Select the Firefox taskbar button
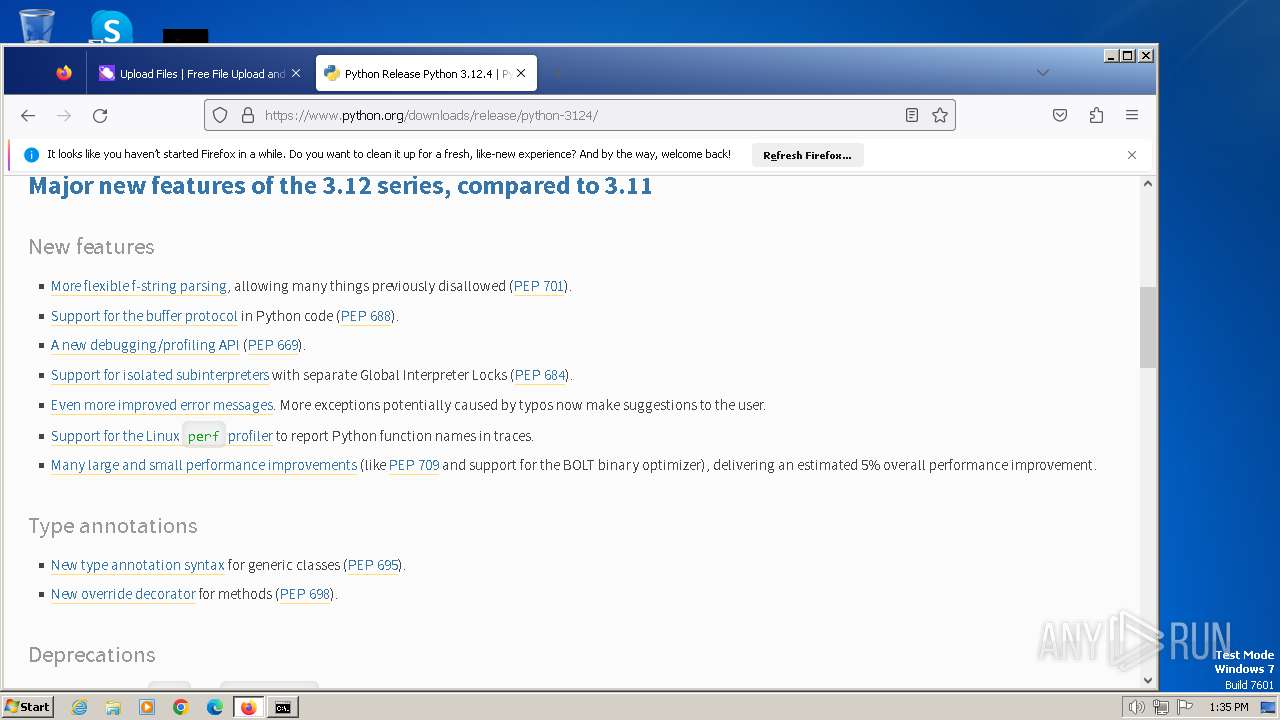Image resolution: width=1280 pixels, height=720 pixels. [x=249, y=707]
